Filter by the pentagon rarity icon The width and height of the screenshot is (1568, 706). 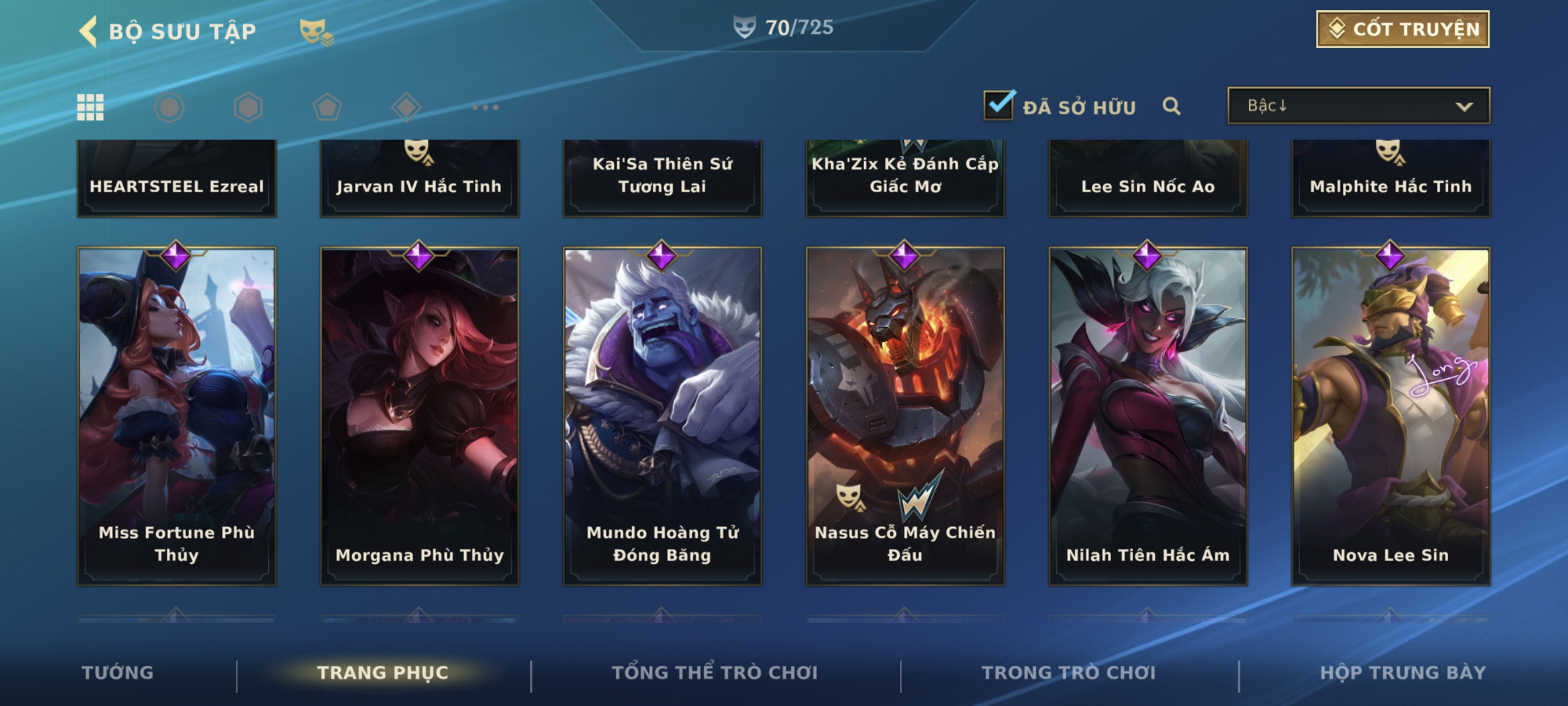(x=328, y=108)
